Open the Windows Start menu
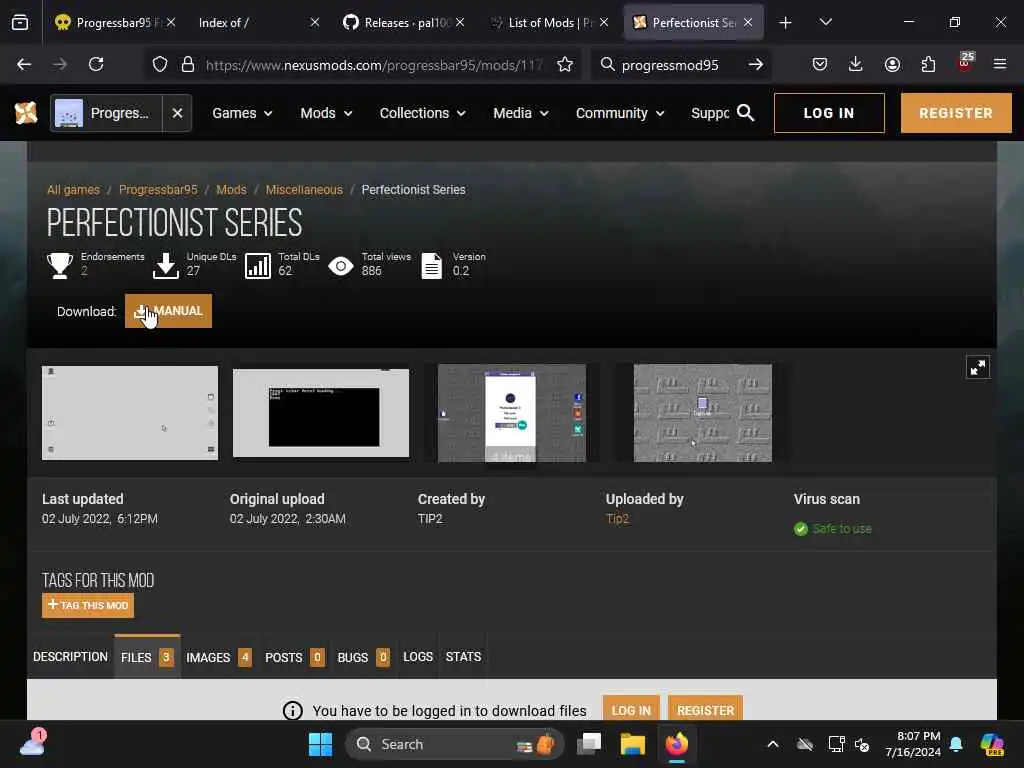Screen dimensions: 1024x768 tap(320, 744)
